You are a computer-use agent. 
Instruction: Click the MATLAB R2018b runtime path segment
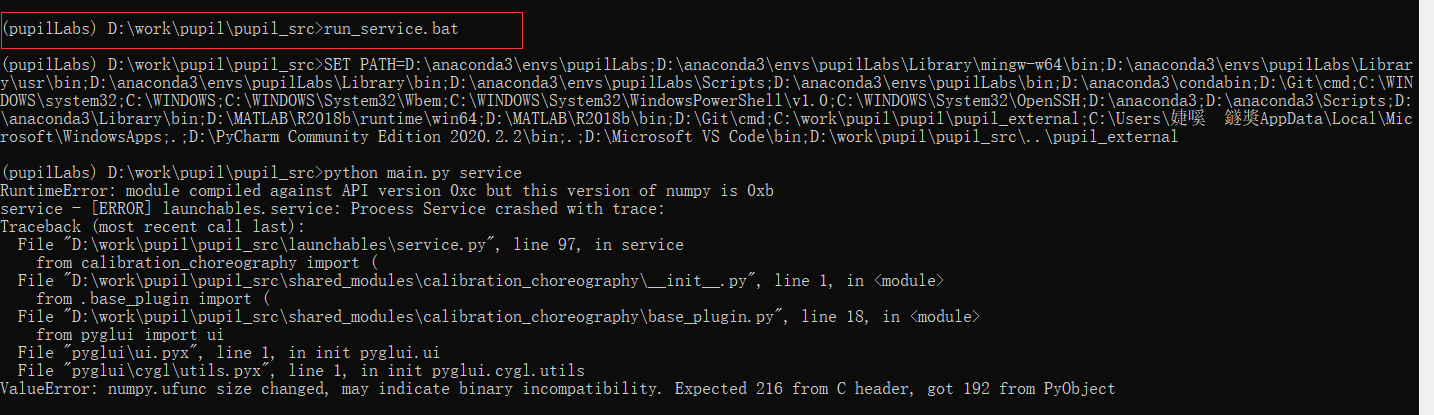(340, 118)
